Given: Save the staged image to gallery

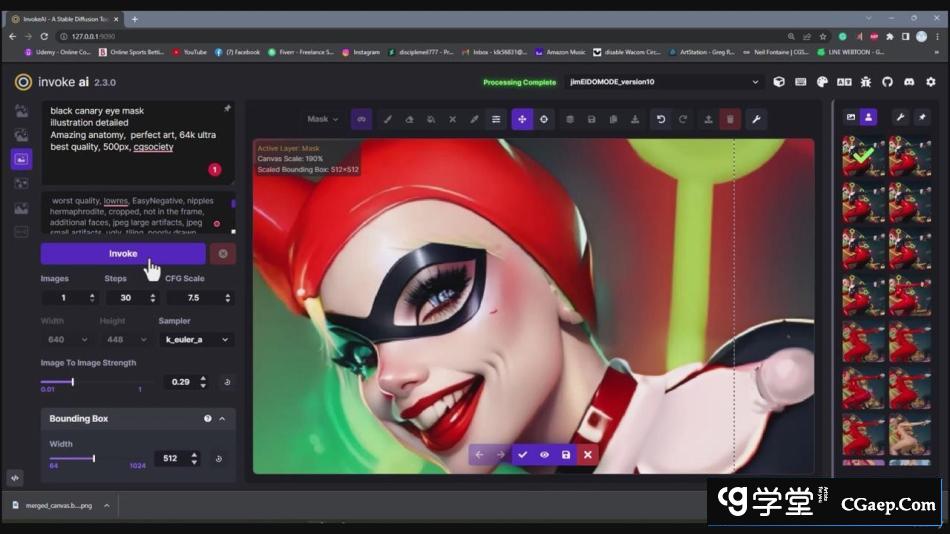Looking at the screenshot, I should point(566,455).
